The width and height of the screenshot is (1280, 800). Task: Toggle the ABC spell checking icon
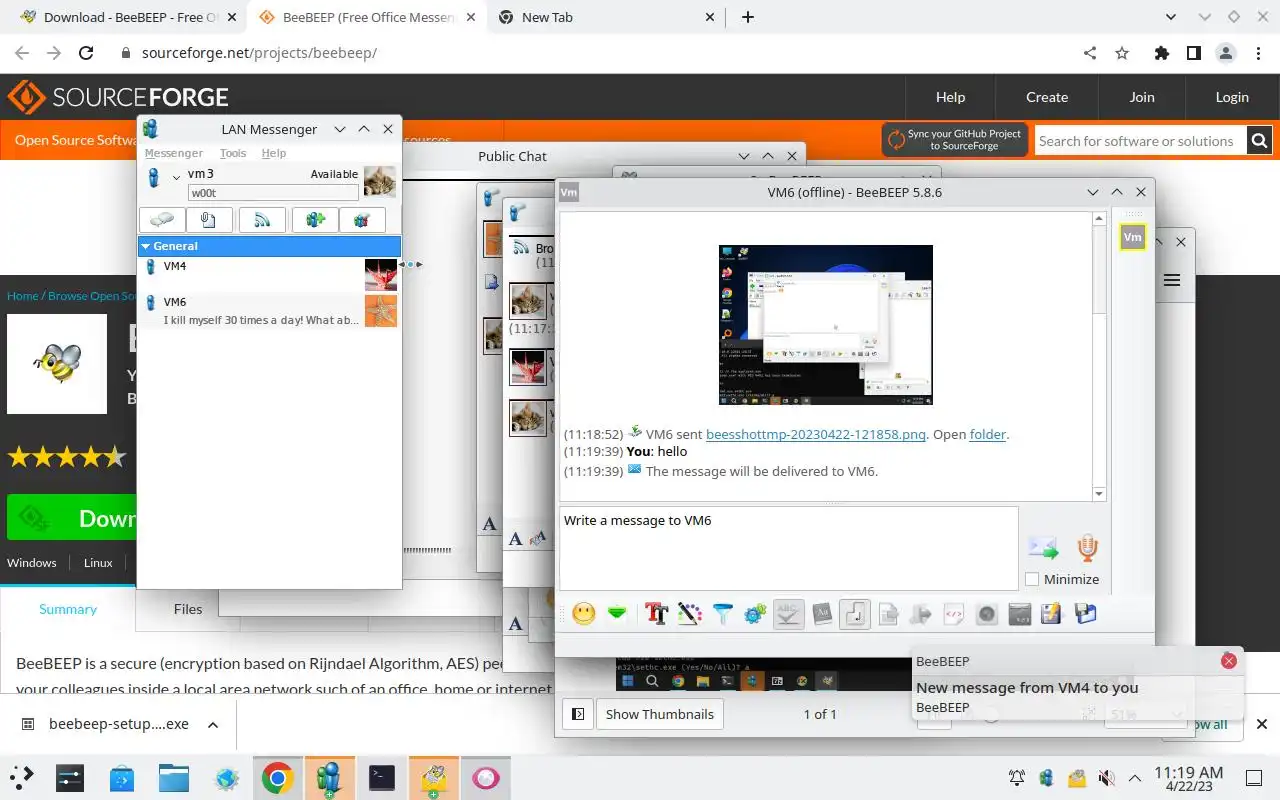(x=788, y=614)
